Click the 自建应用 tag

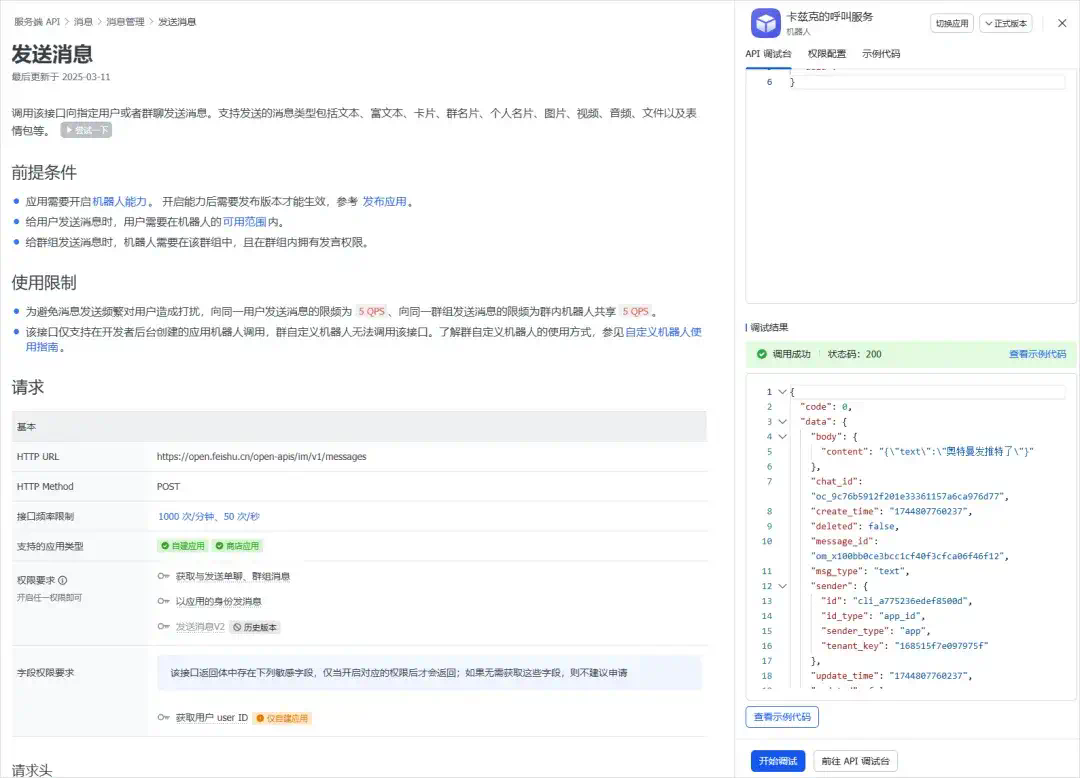pyautogui.click(x=183, y=546)
